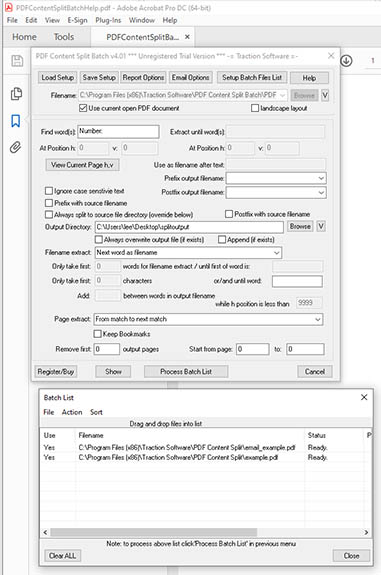The height and width of the screenshot is (575, 381).
Task: Check Keep Bookmarks option
Action: click(97, 334)
